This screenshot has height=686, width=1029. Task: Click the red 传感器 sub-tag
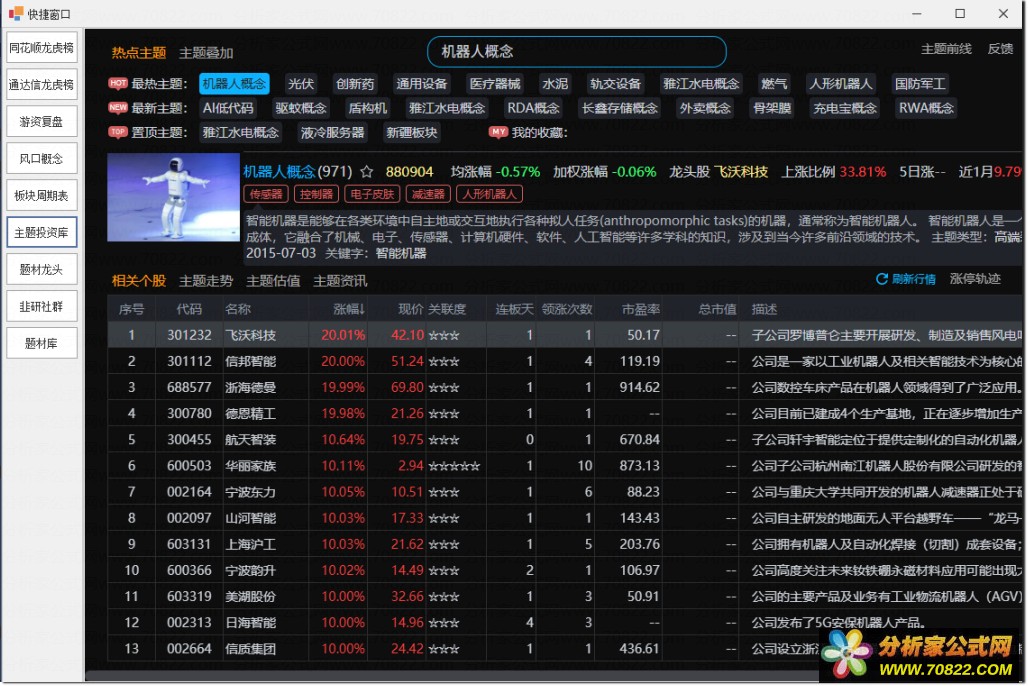tap(266, 194)
